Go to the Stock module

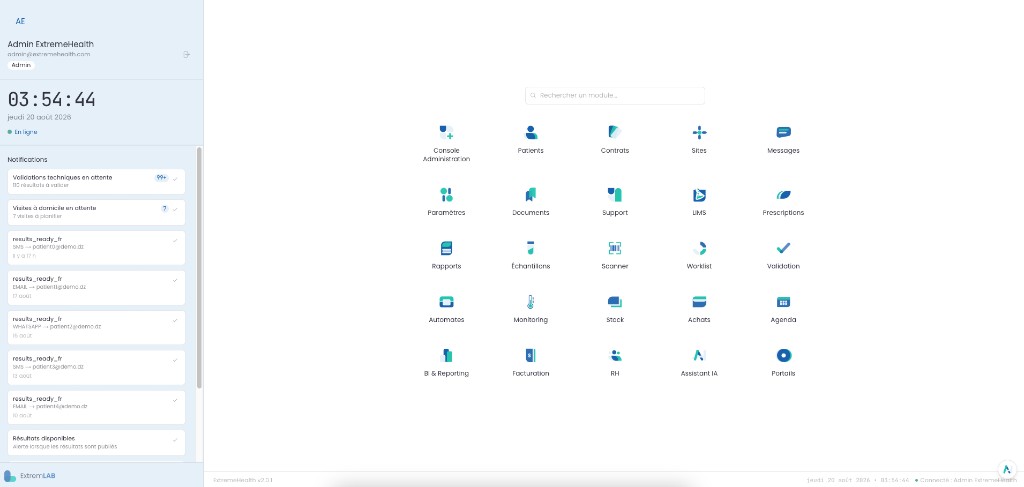point(615,308)
